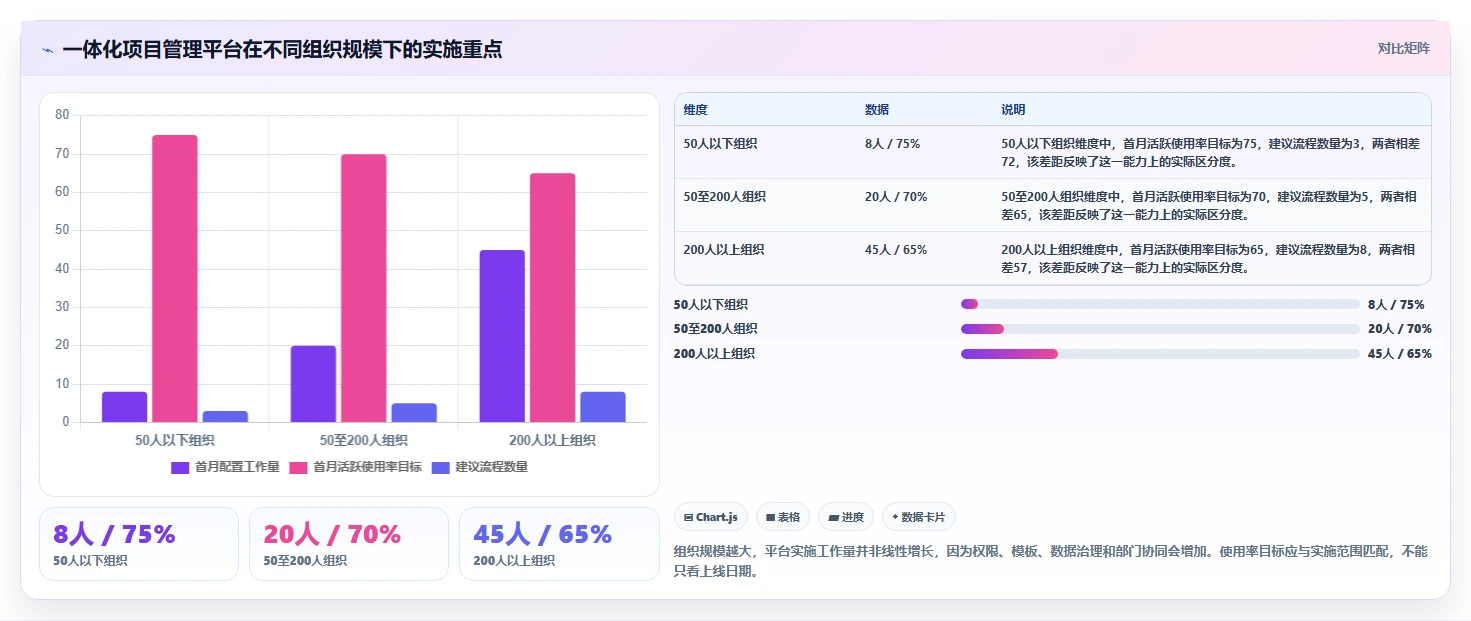Click table cell 200人以上组织

coord(724,250)
